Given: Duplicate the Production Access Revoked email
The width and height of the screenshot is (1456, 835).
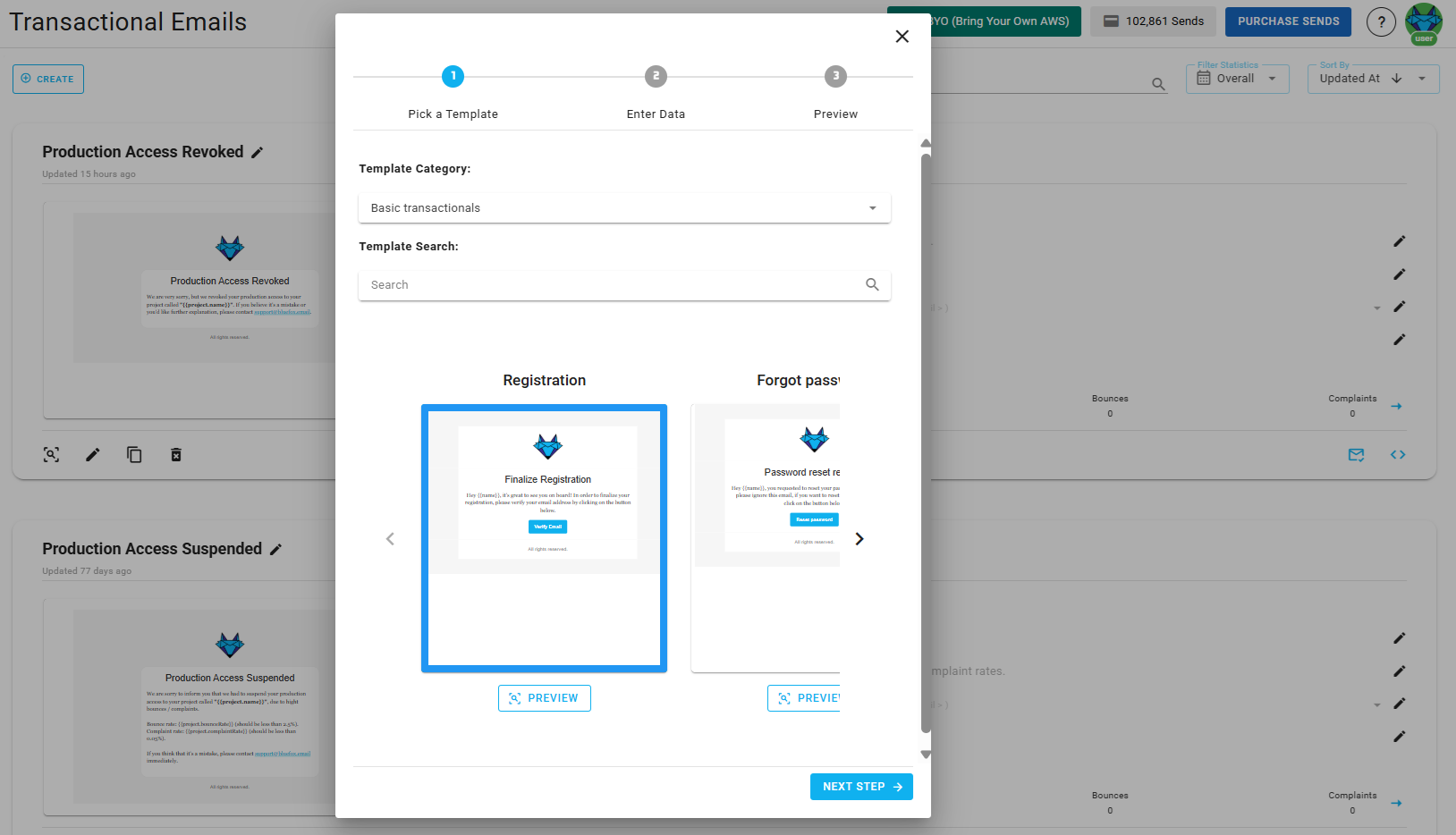Looking at the screenshot, I should (x=134, y=454).
